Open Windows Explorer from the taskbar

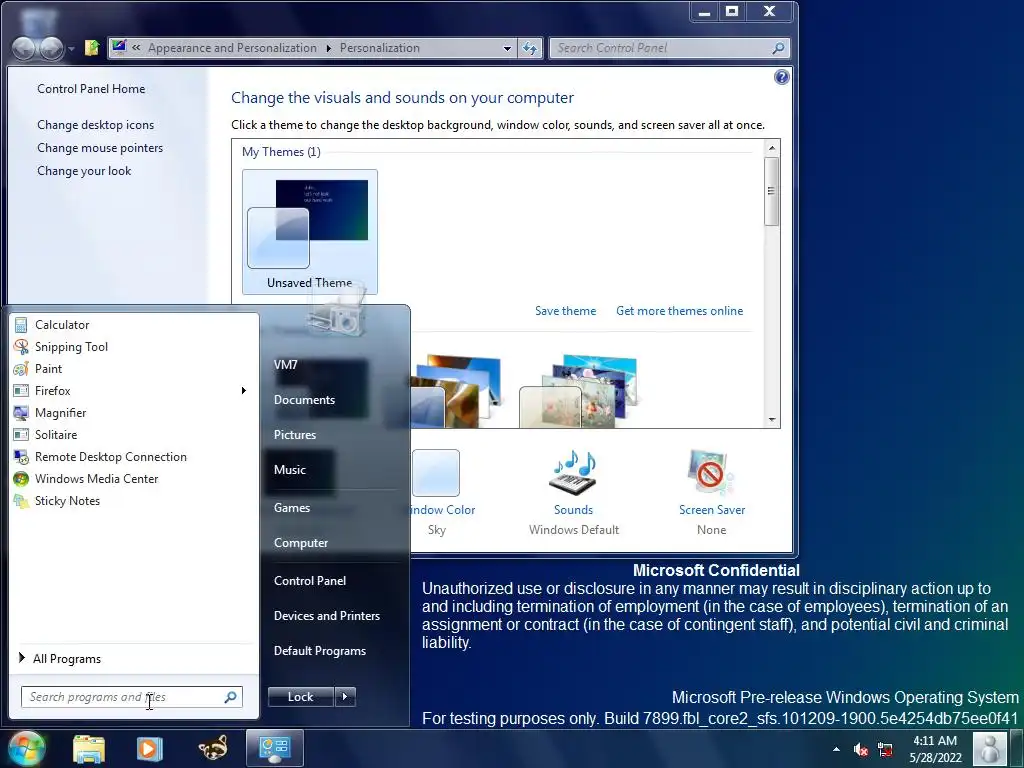(x=89, y=749)
